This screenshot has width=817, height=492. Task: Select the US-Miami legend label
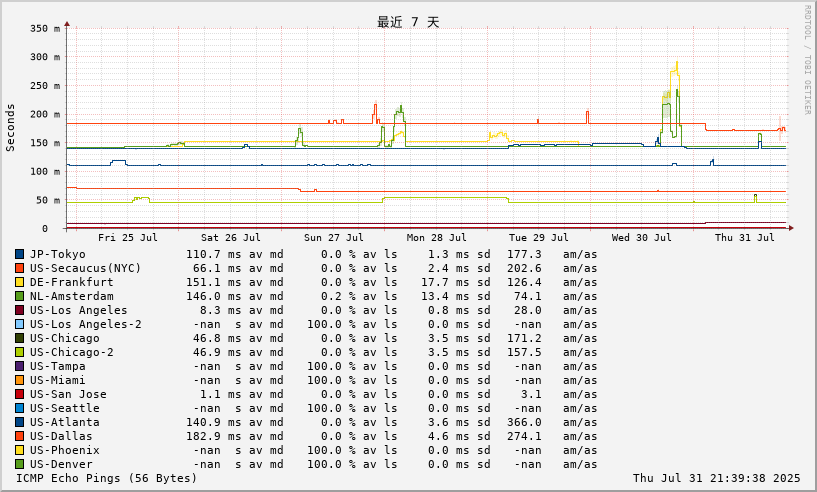[x=57, y=380]
